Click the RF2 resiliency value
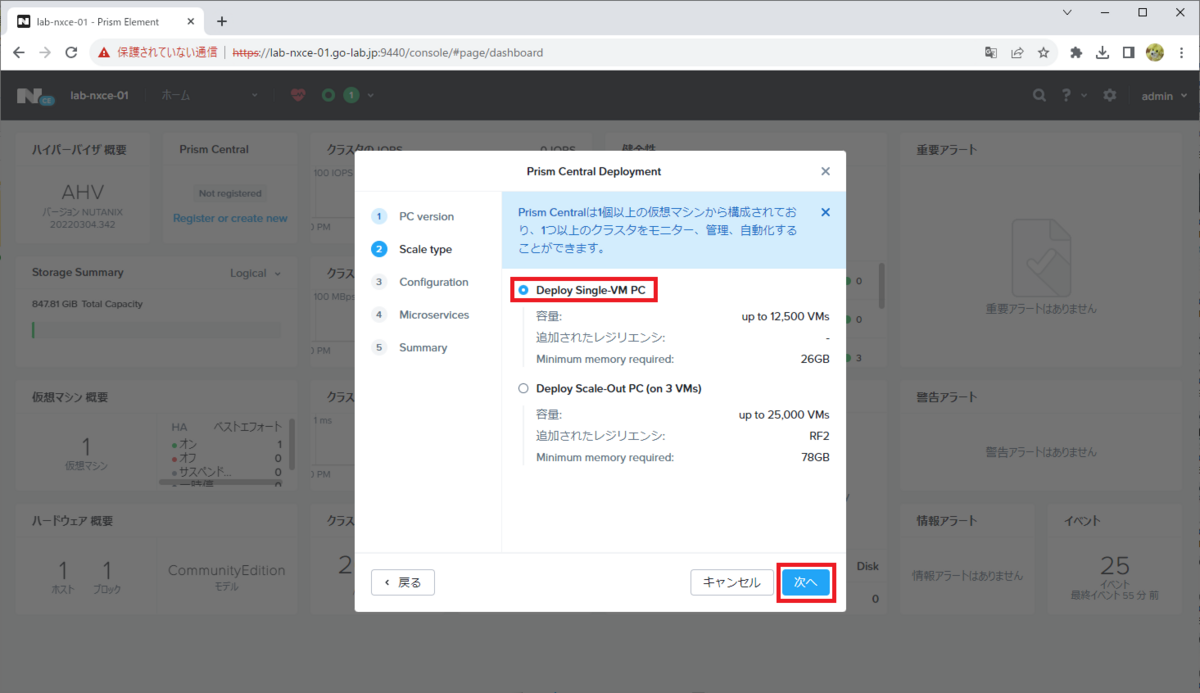The image size is (1200, 693). pos(819,436)
